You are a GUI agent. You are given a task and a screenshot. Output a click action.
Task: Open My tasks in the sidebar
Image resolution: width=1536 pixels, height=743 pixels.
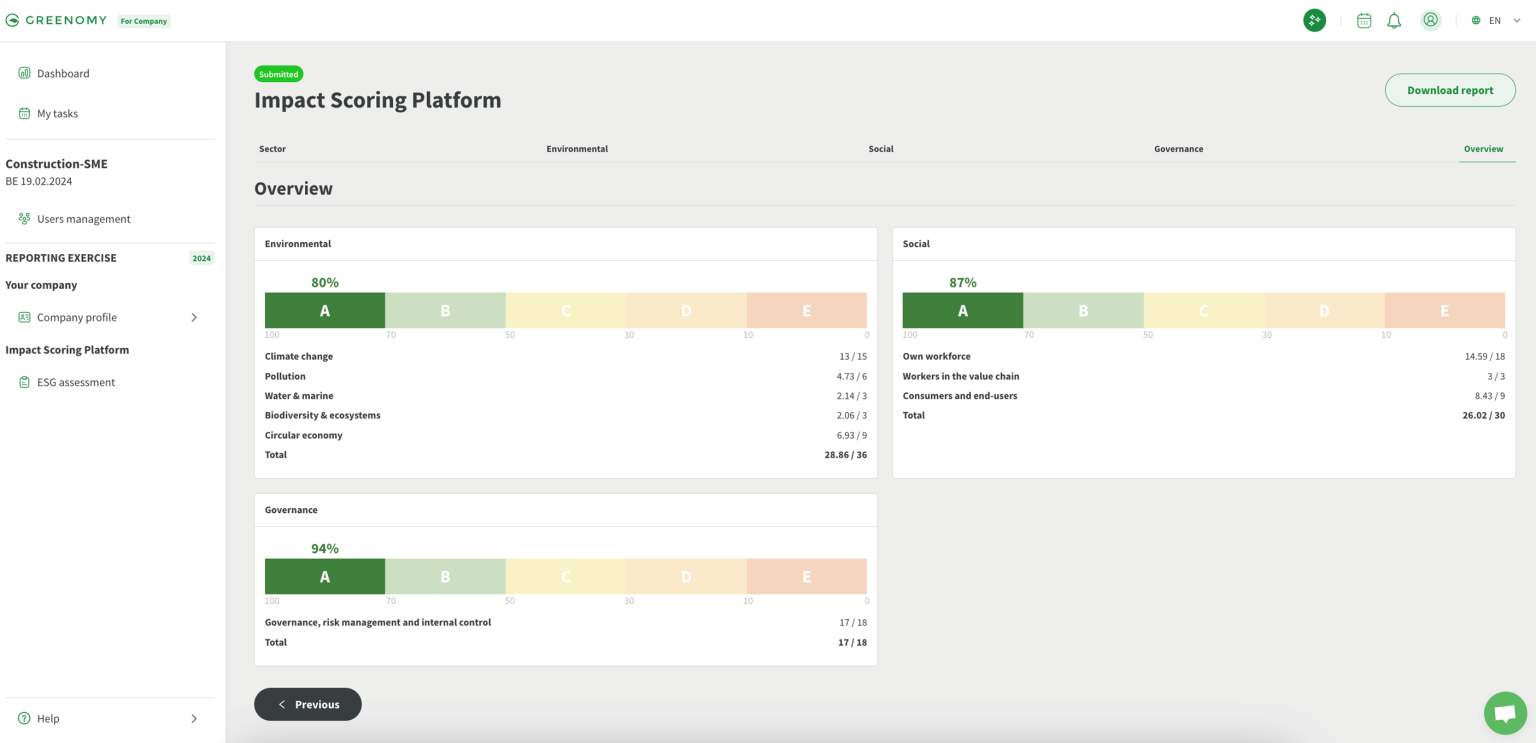[57, 114]
